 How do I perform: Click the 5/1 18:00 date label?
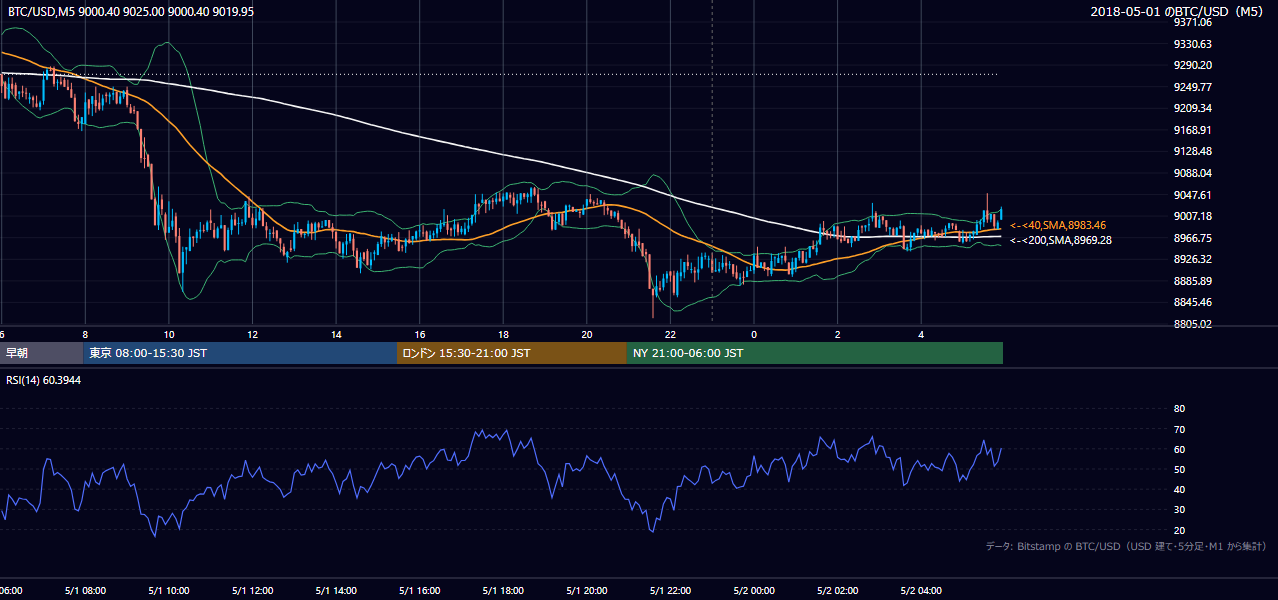click(x=504, y=591)
